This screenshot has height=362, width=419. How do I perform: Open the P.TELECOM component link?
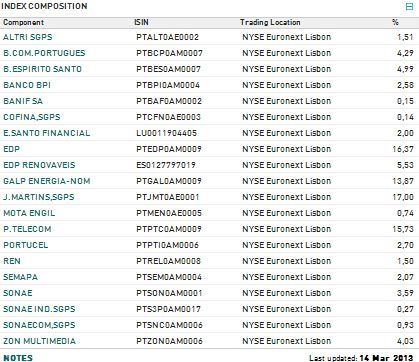click(27, 229)
